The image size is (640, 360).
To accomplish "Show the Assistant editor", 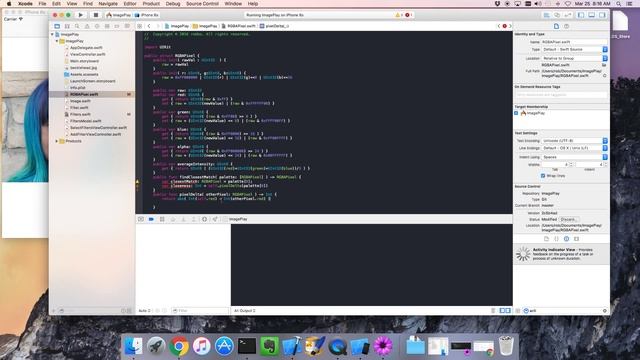I will (x=557, y=15).
